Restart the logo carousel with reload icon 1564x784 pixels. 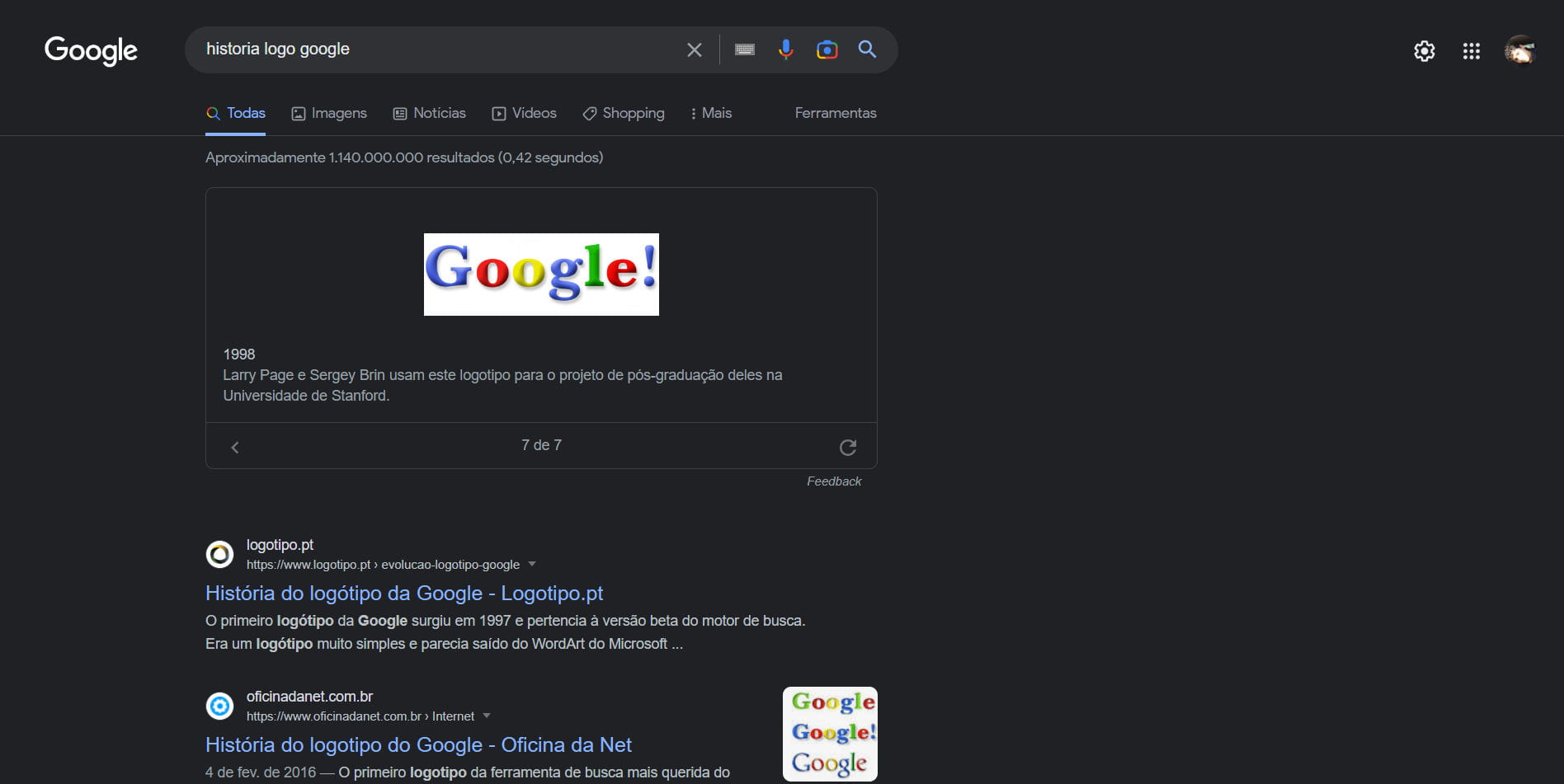pyautogui.click(x=848, y=447)
